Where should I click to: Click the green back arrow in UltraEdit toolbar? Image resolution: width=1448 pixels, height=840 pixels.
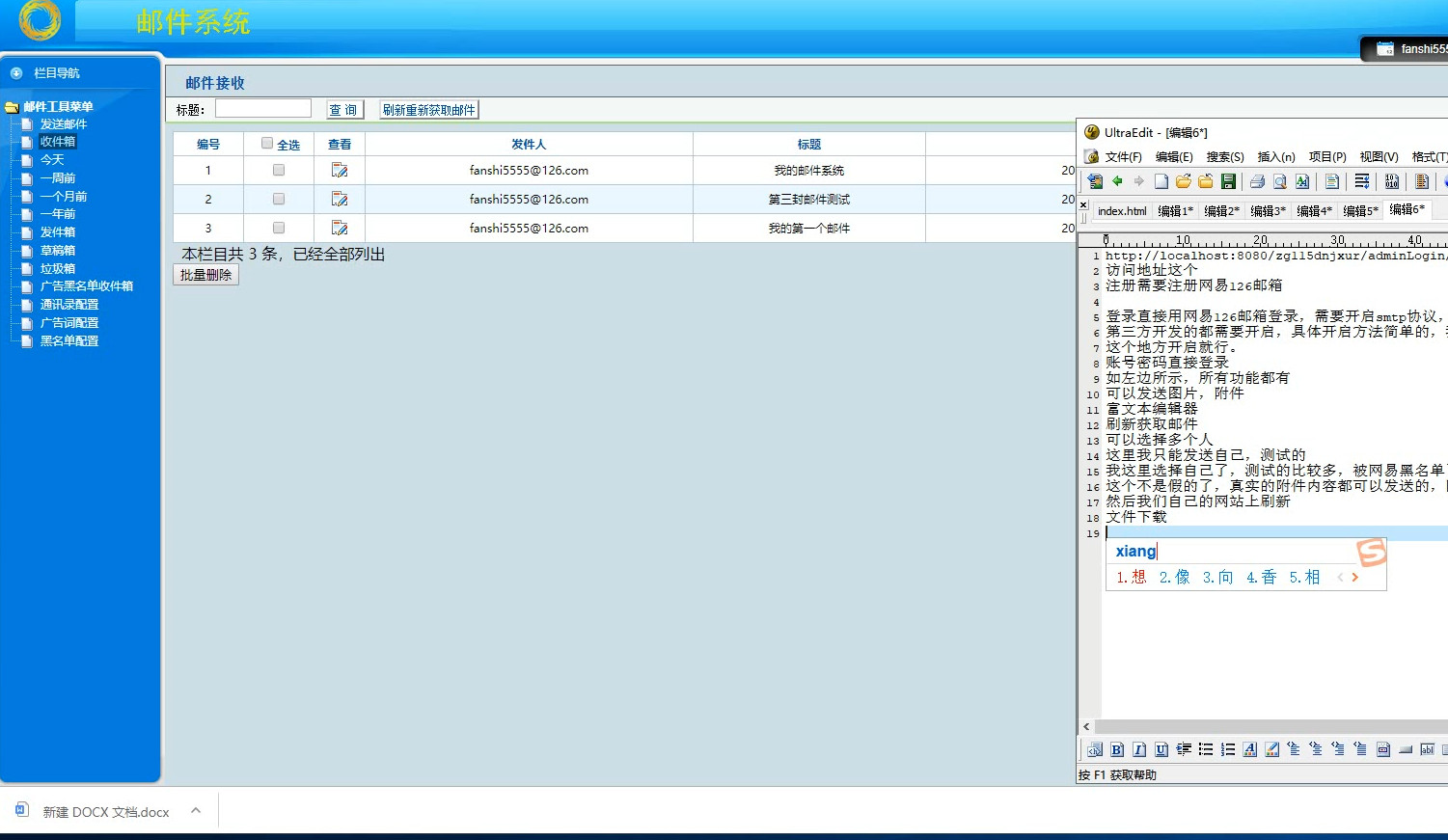[1117, 181]
